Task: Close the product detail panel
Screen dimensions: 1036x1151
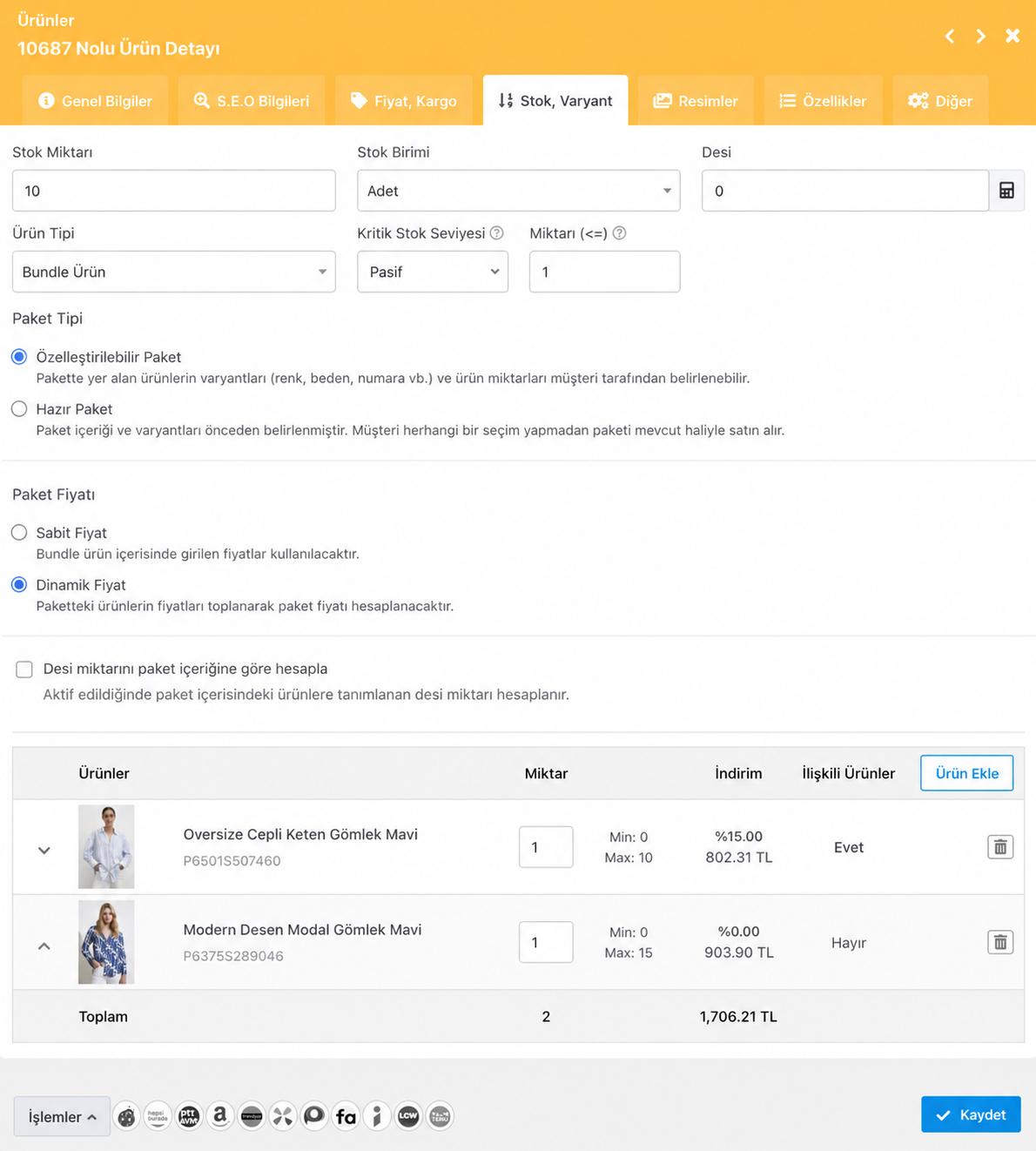Action: coord(1012,36)
